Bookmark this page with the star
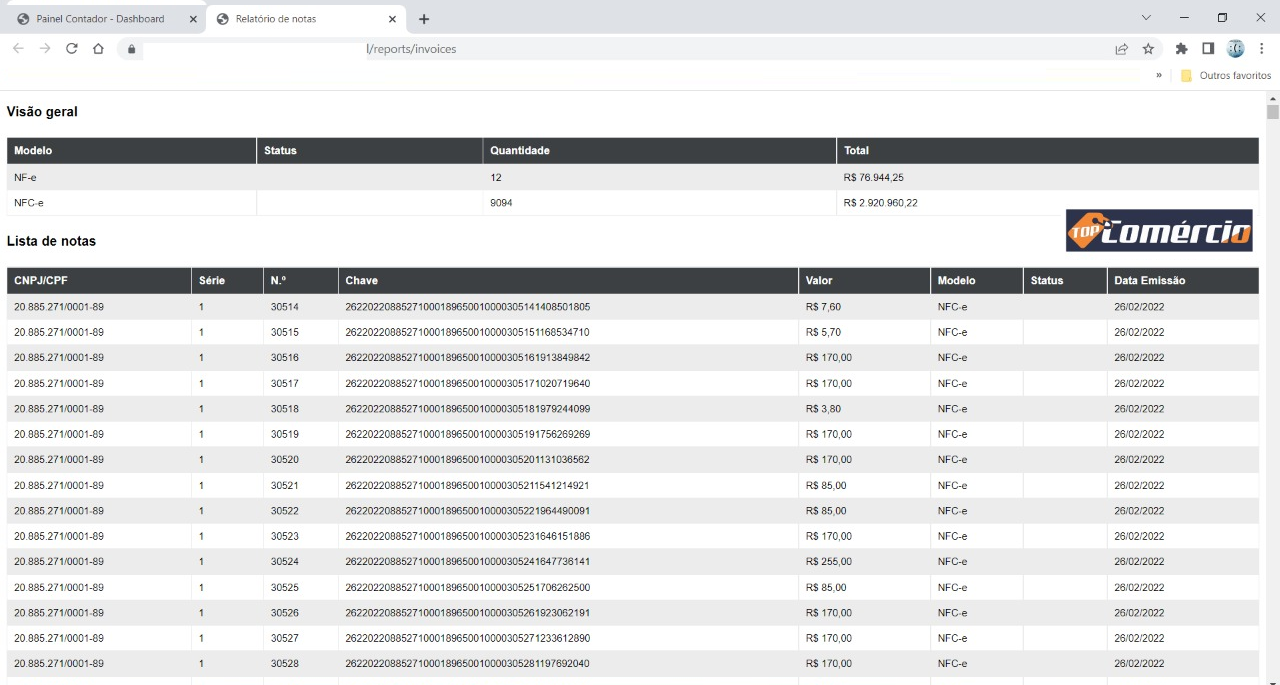Screen dimensions: 1280x685 click(x=1148, y=49)
